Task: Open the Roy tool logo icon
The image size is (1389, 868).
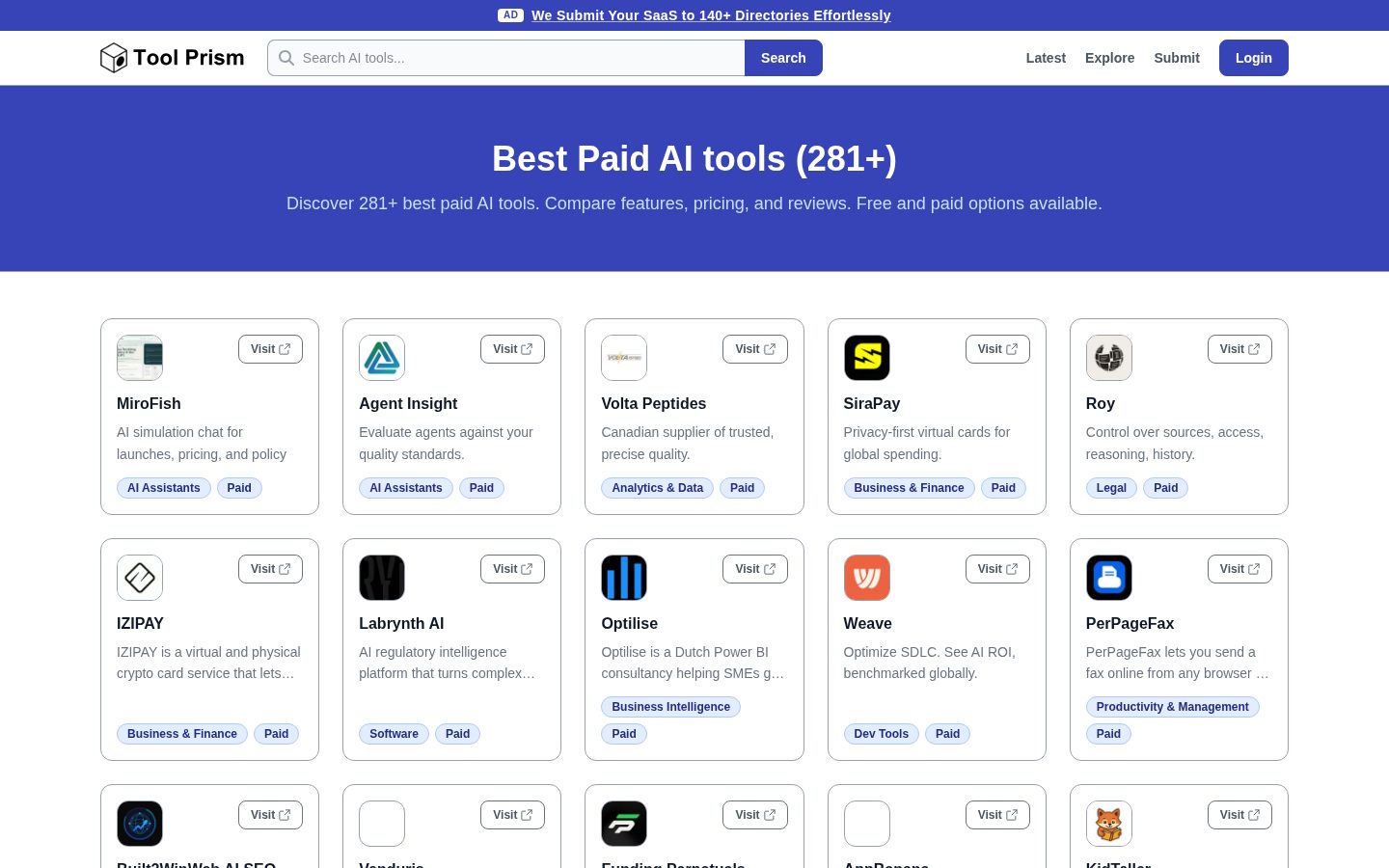Action: point(1109,358)
